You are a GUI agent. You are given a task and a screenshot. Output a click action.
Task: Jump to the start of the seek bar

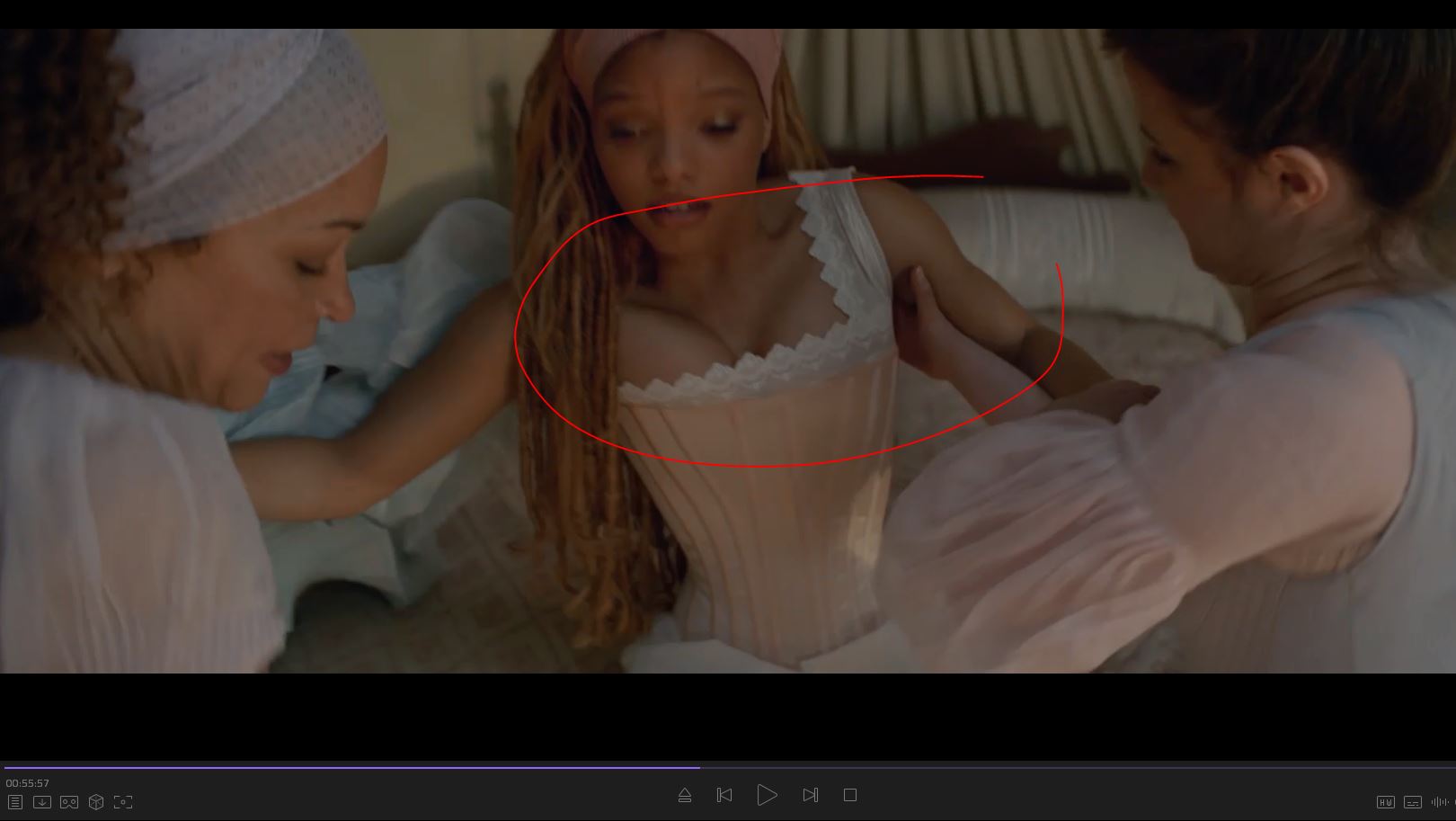(x=6, y=768)
